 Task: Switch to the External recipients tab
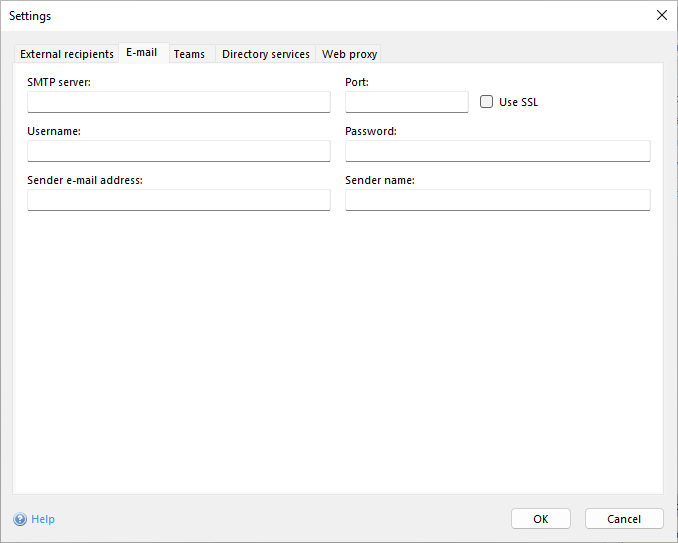pyautogui.click(x=67, y=54)
